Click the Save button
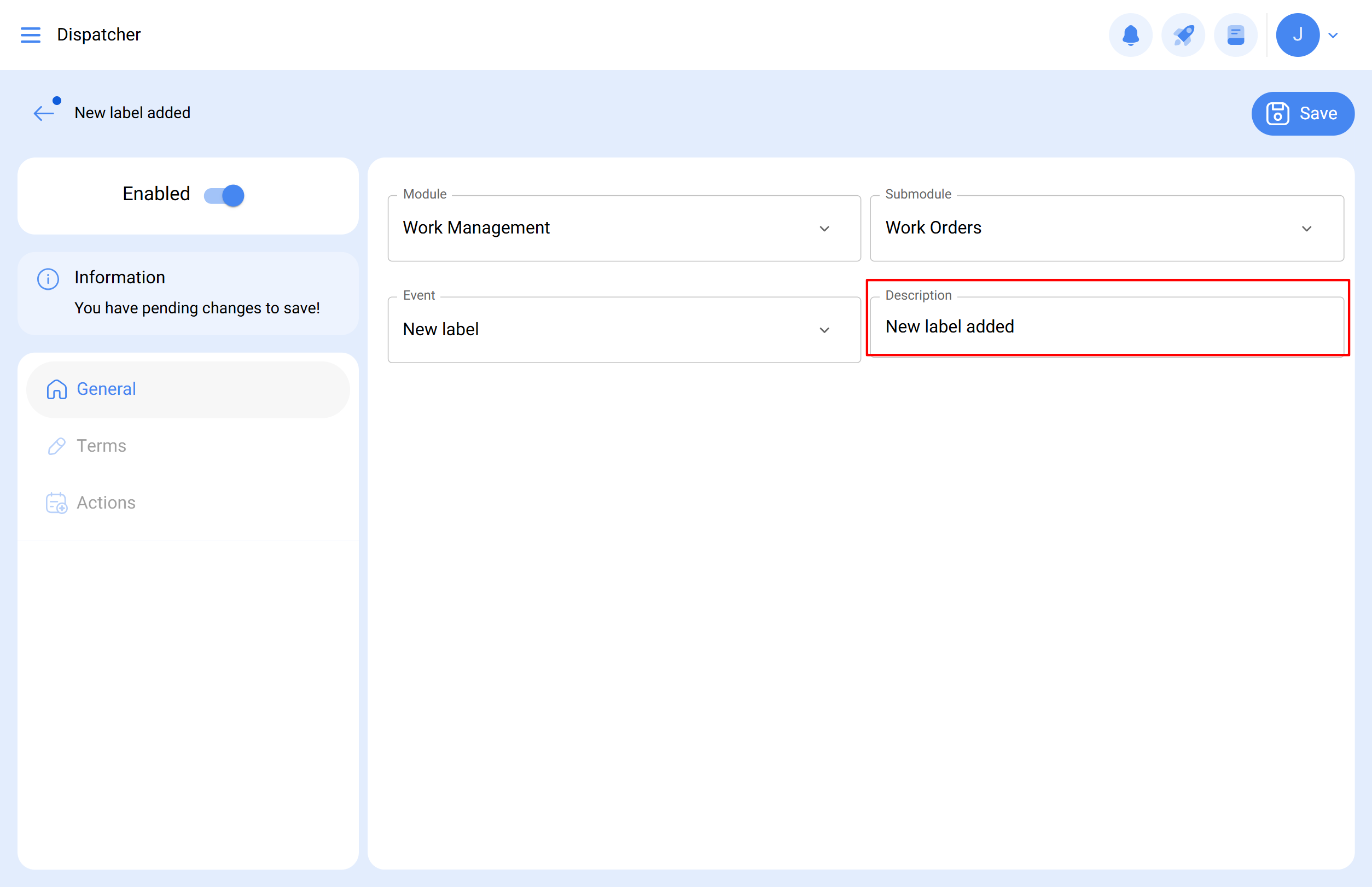 click(x=1303, y=113)
